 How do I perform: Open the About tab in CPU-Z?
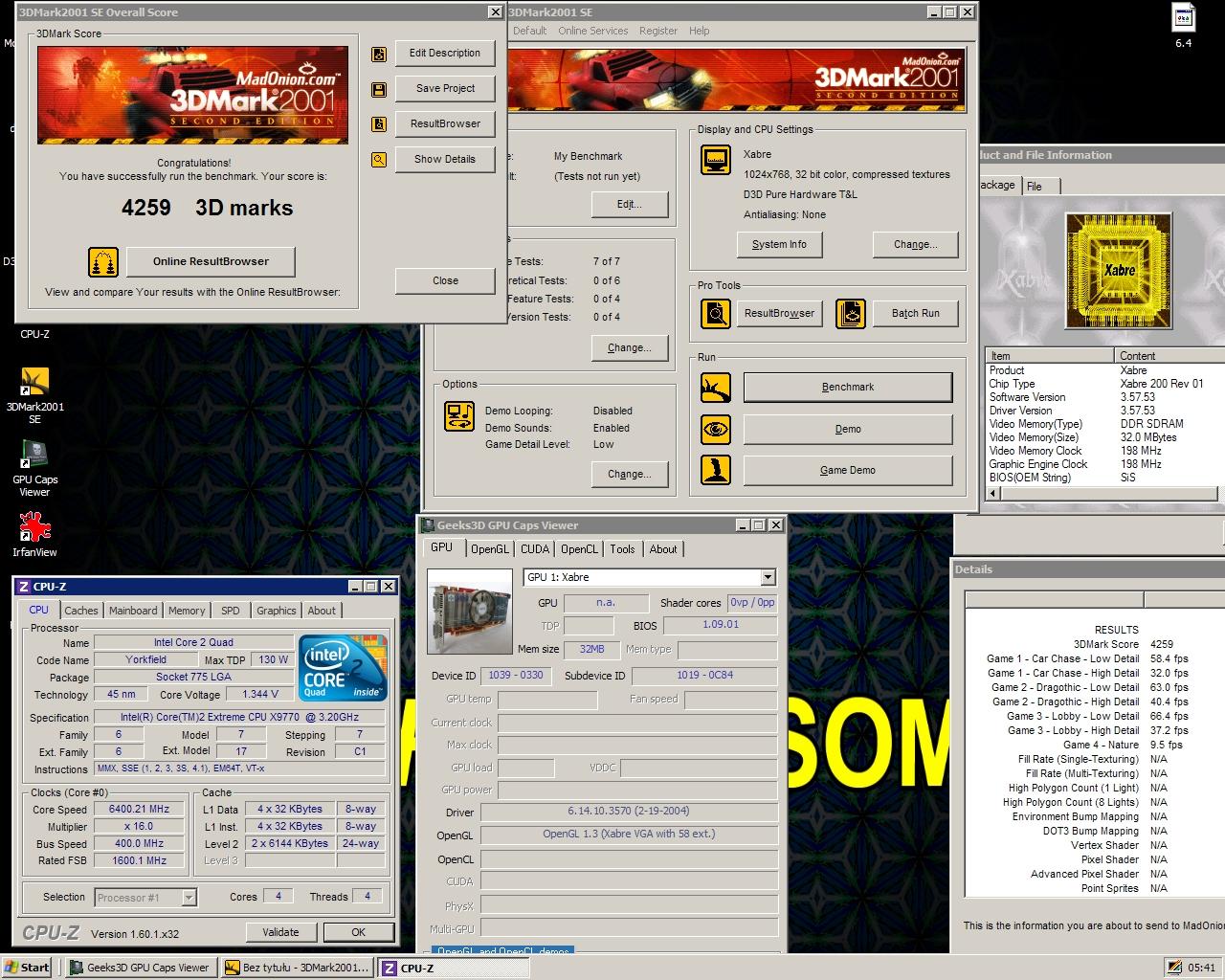(x=322, y=611)
